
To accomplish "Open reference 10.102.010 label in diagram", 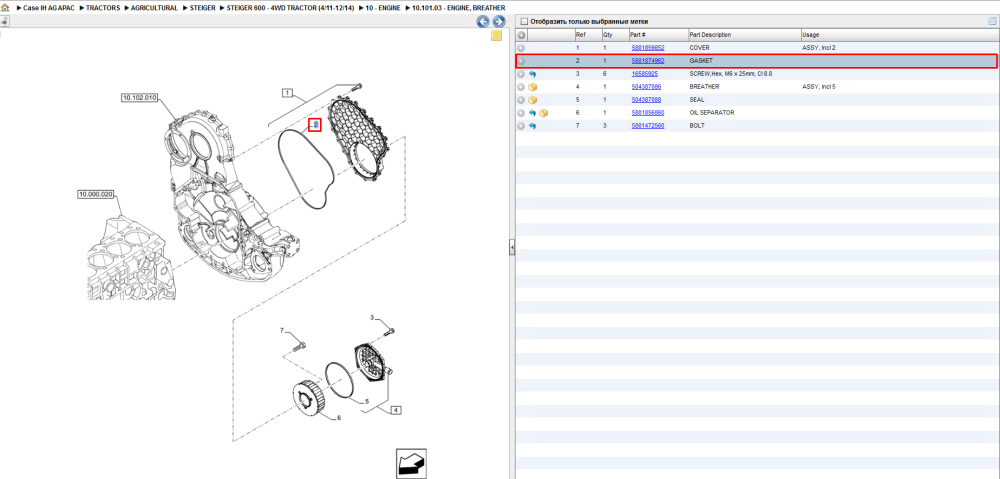I will coord(139,98).
